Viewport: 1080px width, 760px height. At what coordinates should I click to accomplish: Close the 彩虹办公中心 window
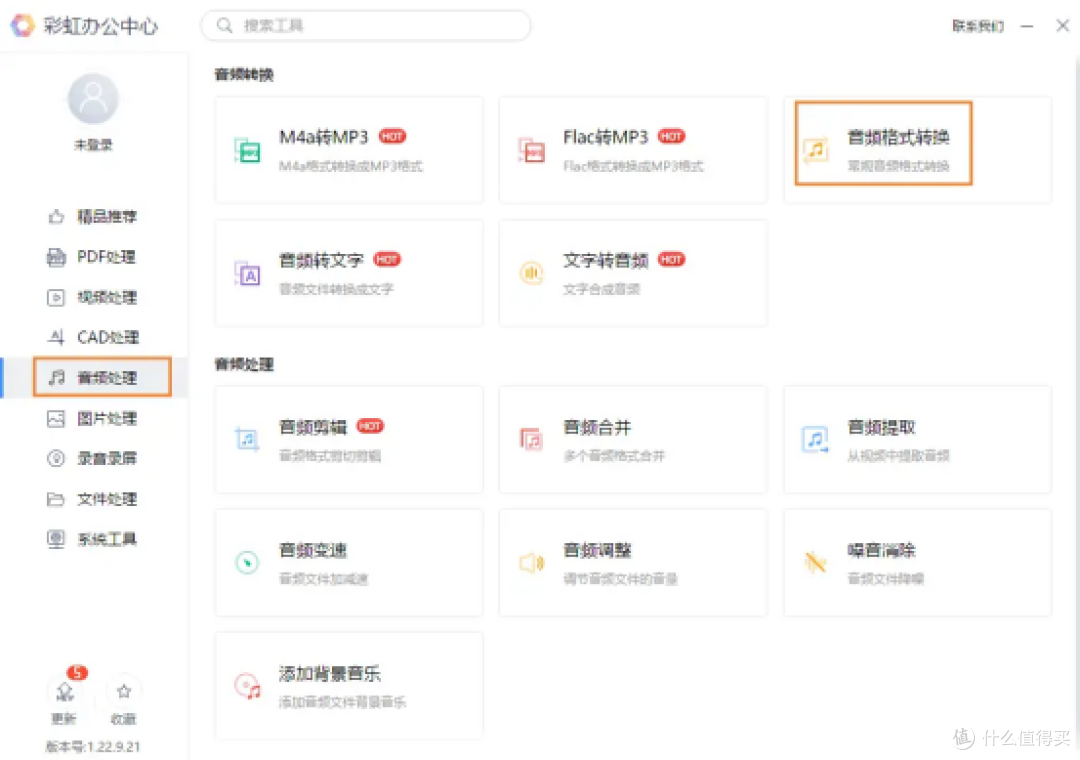[1063, 25]
